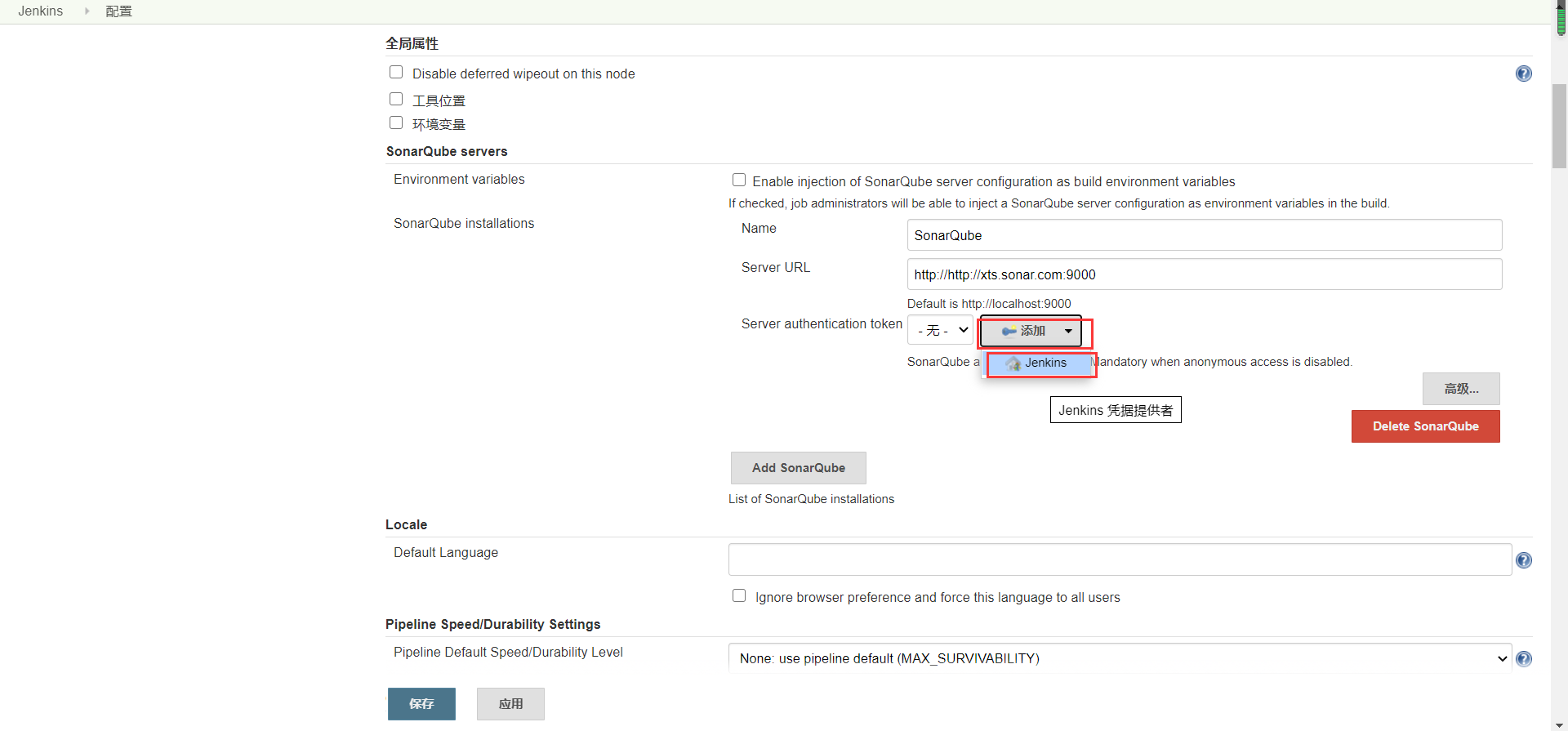
Task: Enable Disable deferred wipeout on this node
Action: coord(396,72)
